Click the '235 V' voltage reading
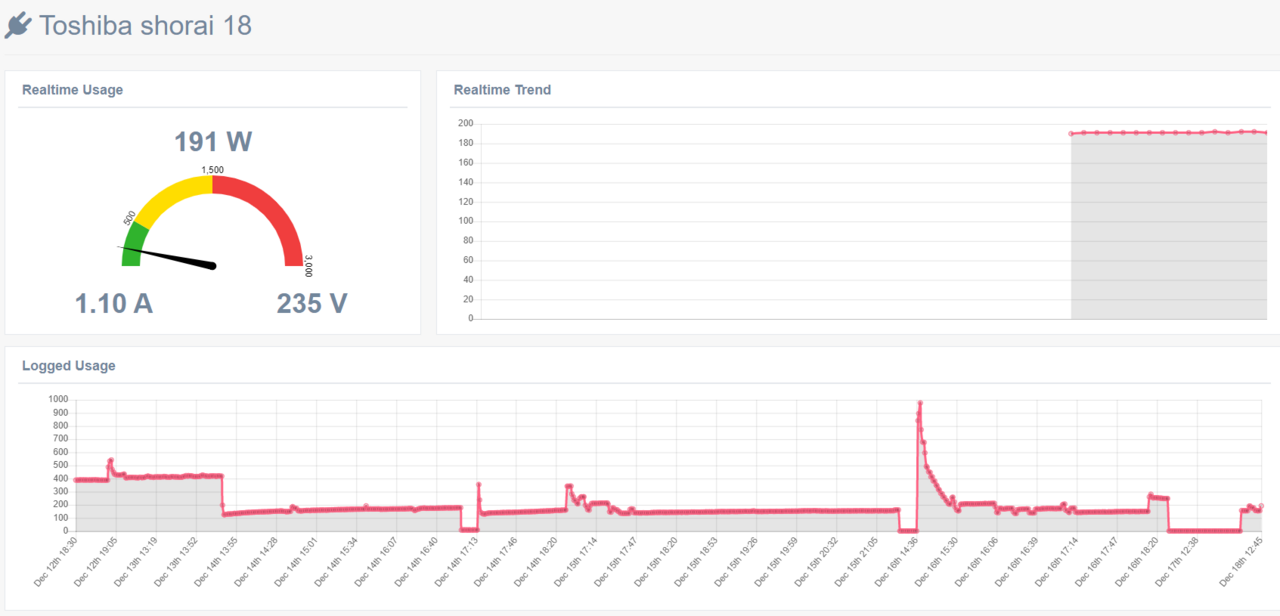 pos(312,303)
